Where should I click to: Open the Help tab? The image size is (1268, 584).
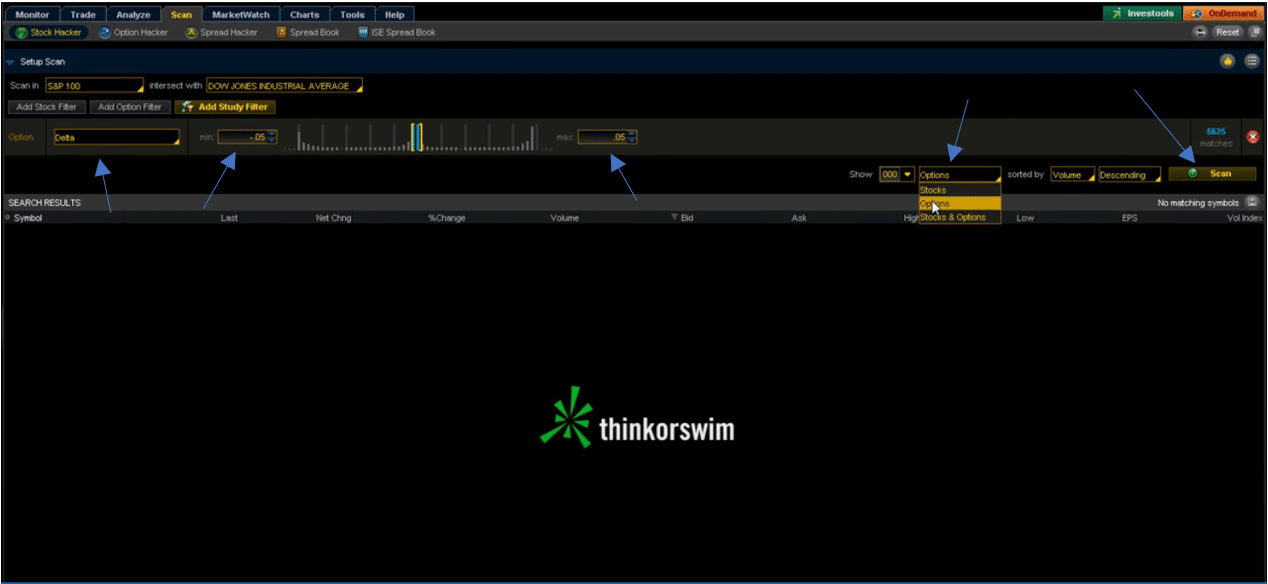click(x=395, y=15)
